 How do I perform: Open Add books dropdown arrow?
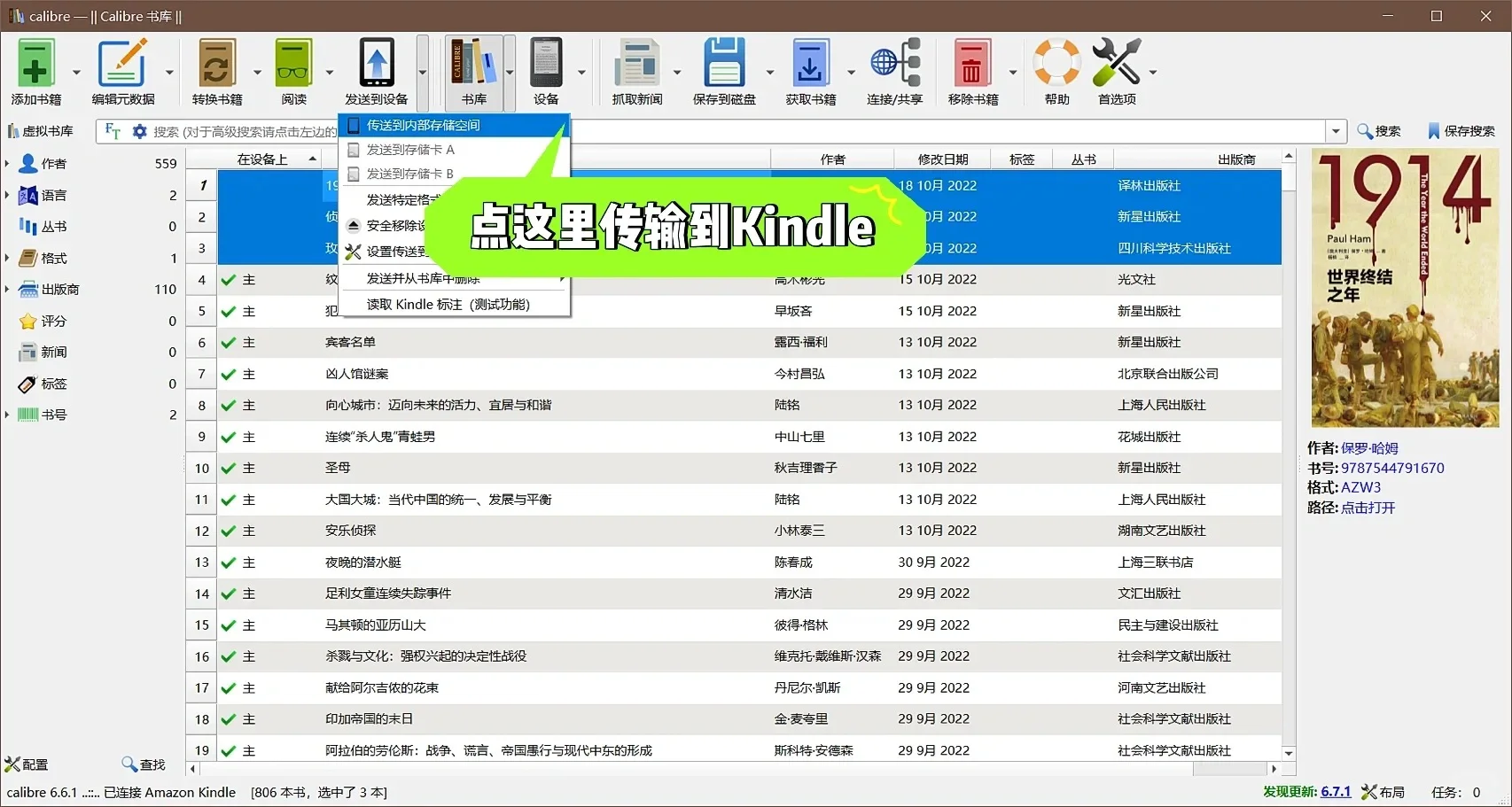[x=76, y=73]
